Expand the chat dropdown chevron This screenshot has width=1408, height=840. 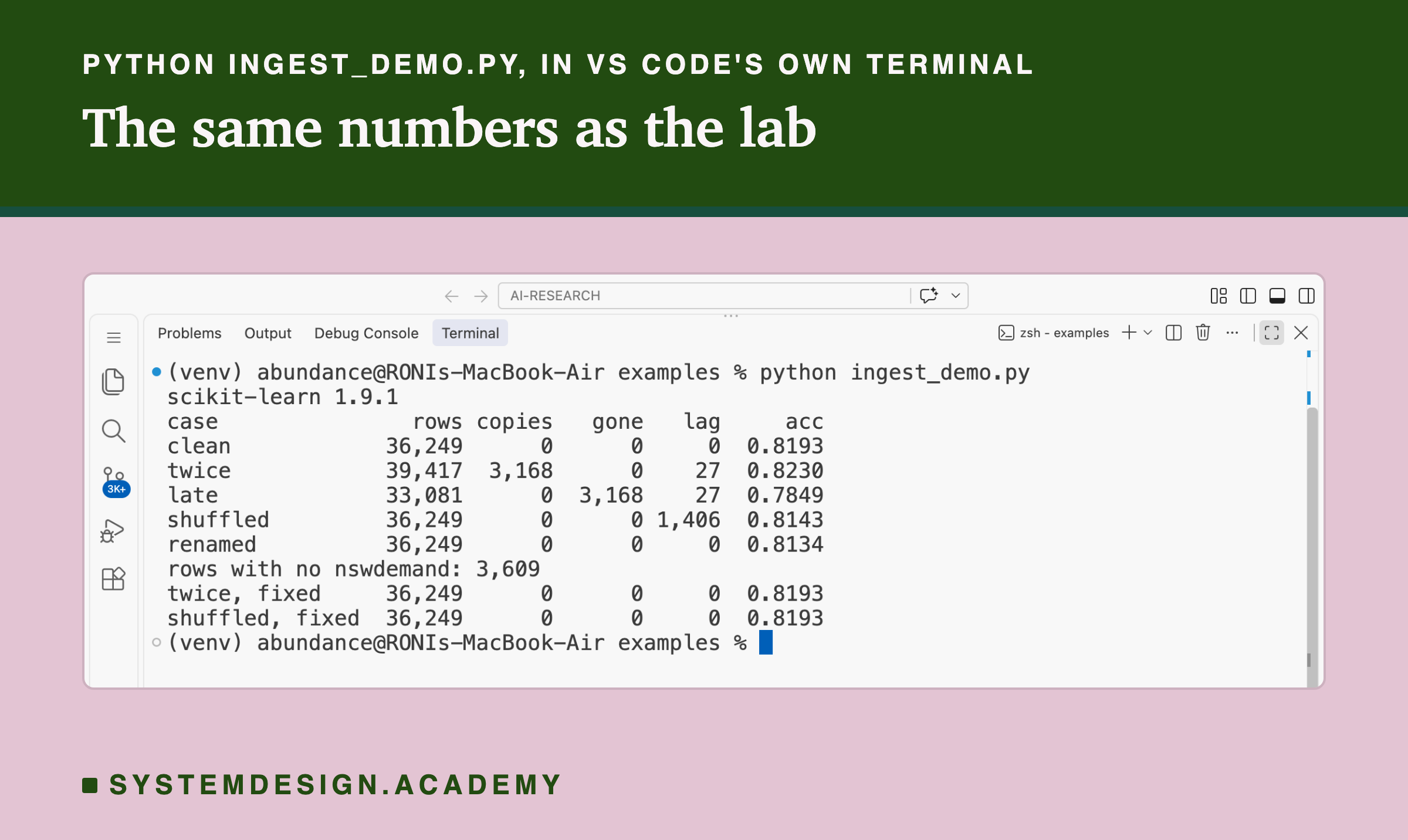(956, 295)
